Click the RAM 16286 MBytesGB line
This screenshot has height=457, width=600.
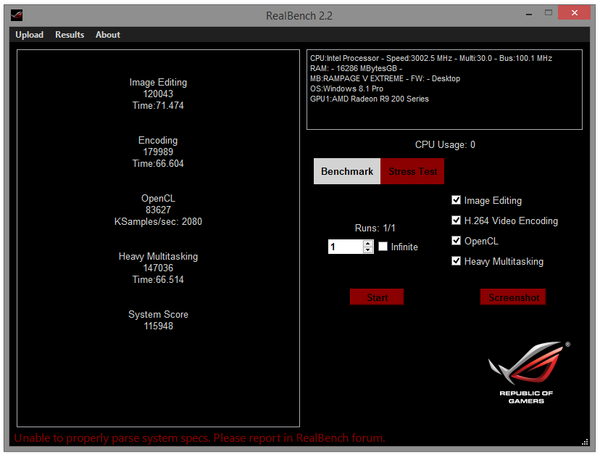[x=356, y=69]
